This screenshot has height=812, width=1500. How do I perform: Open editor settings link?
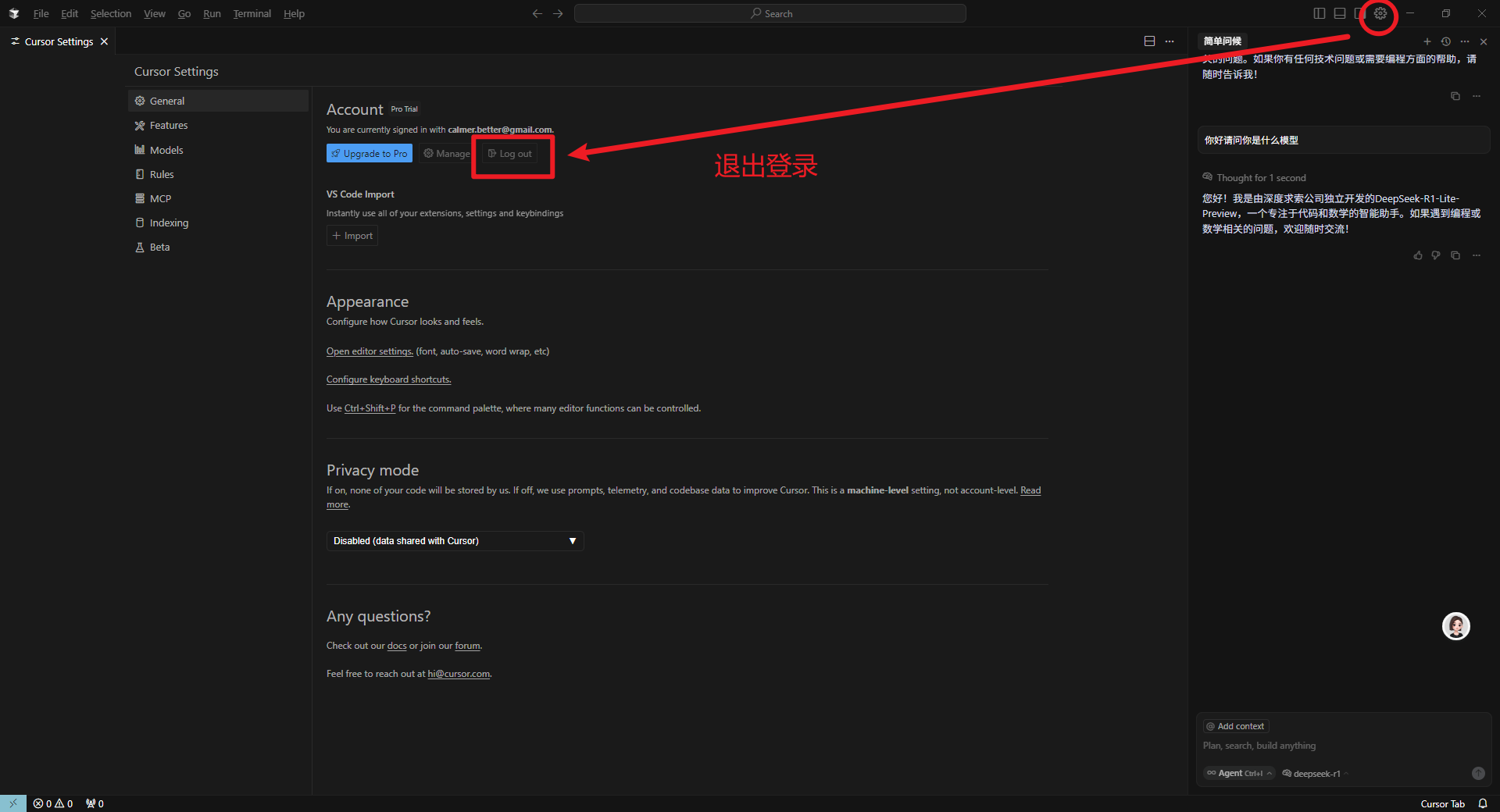pyautogui.click(x=370, y=351)
